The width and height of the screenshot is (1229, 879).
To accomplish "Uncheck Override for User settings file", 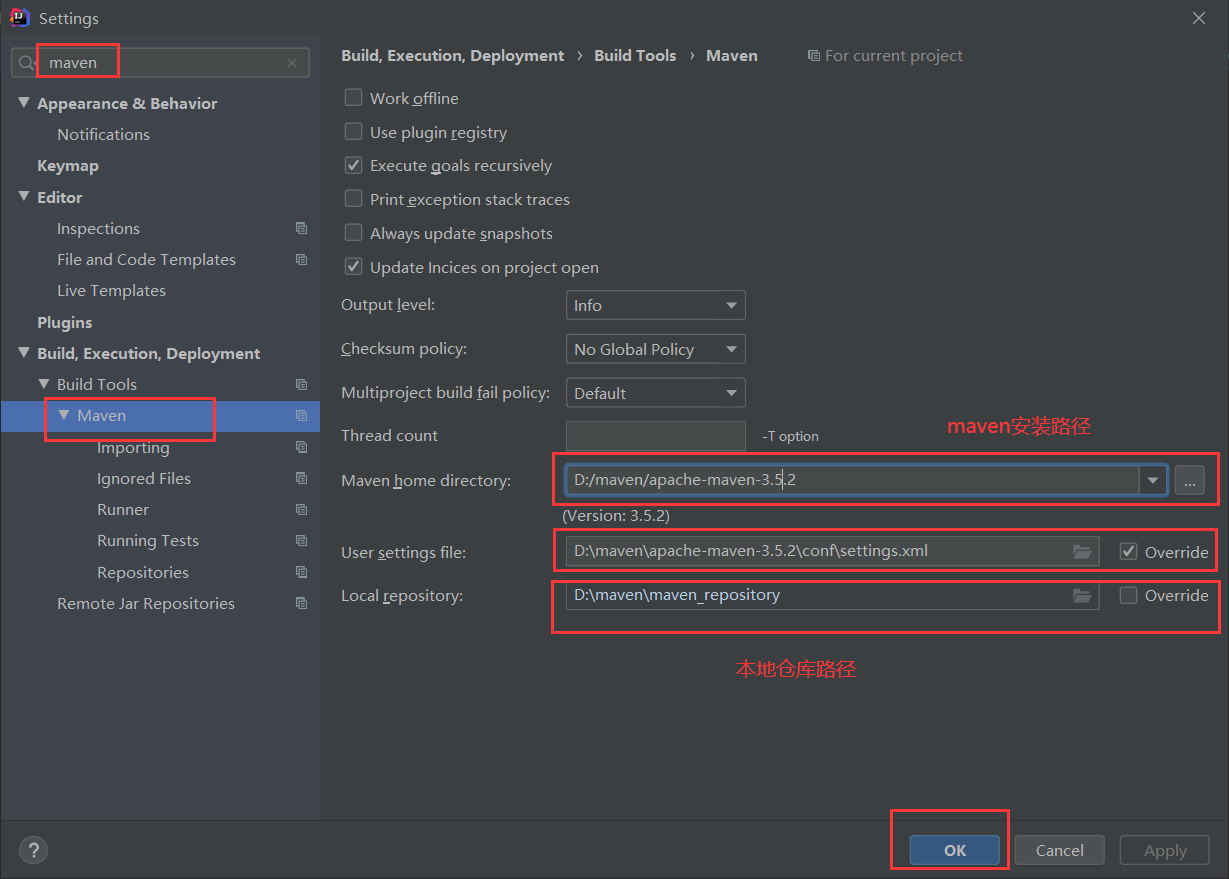I will click(1128, 551).
